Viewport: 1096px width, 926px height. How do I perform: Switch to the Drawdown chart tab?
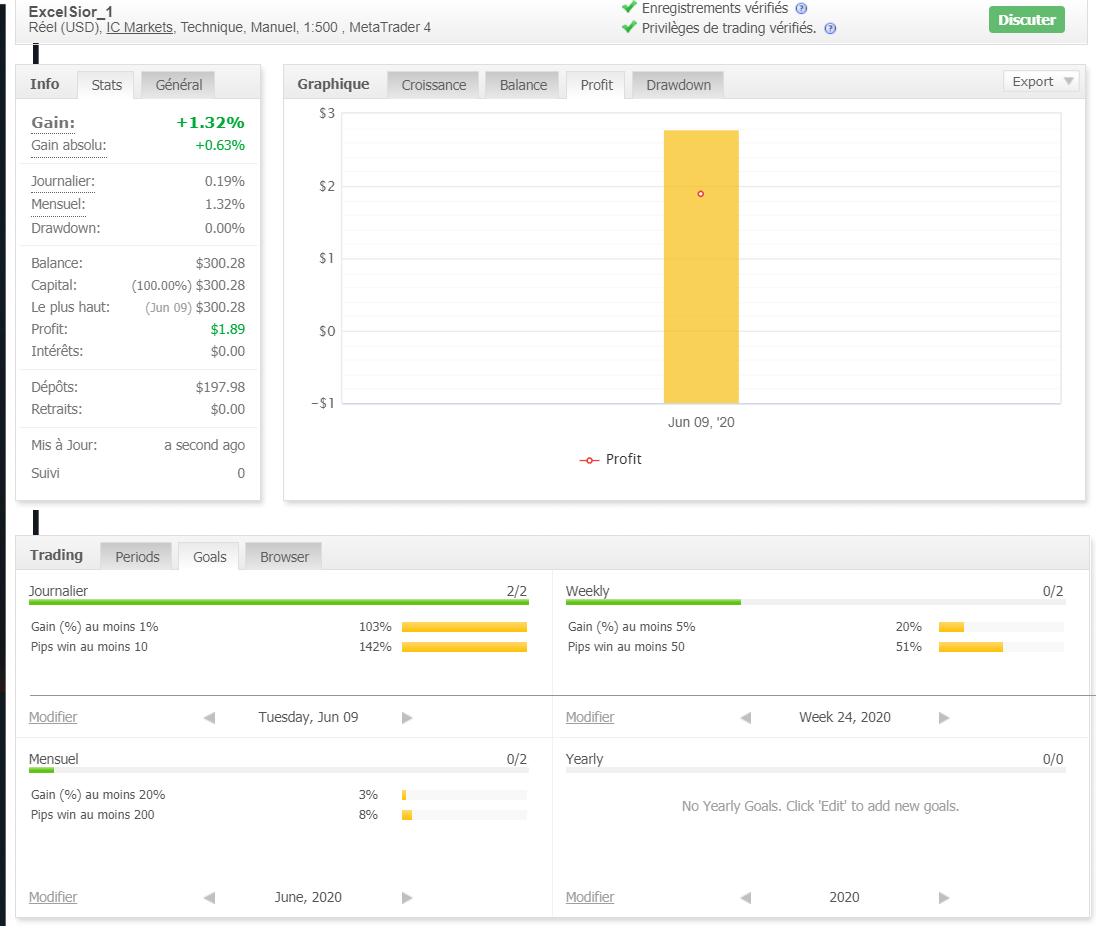[x=678, y=85]
